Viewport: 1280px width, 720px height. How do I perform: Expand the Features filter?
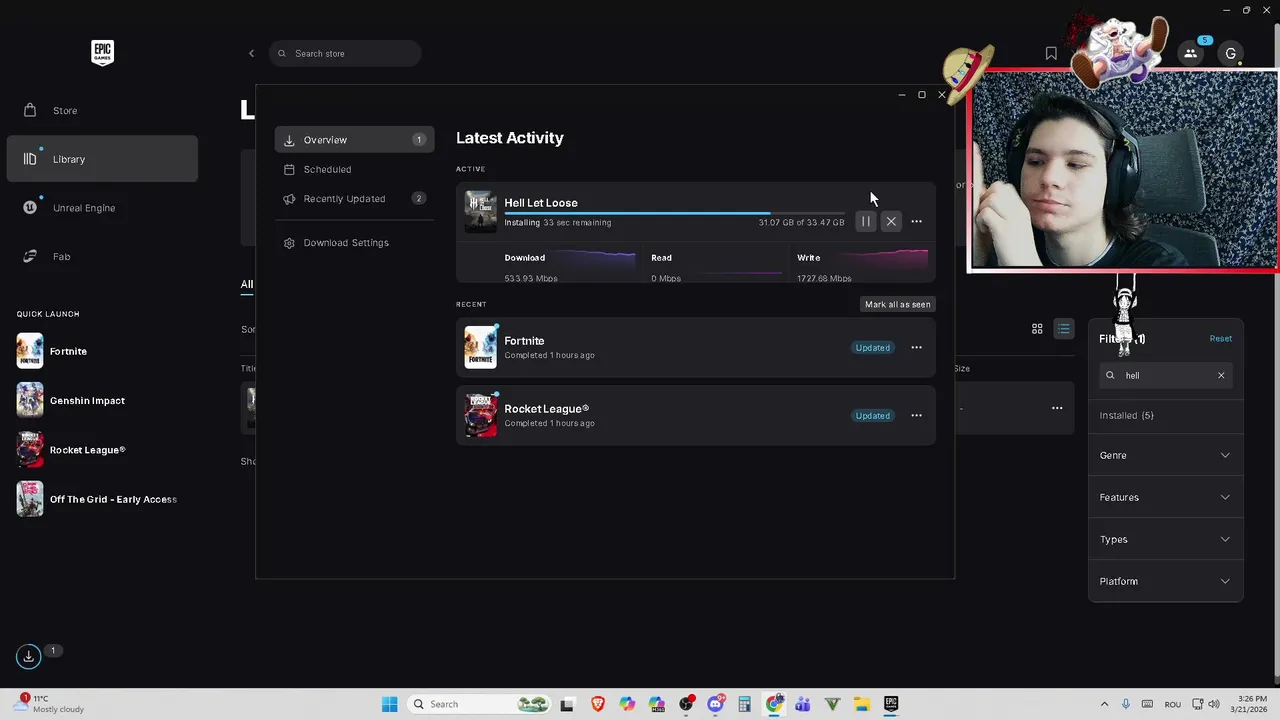coord(1165,497)
